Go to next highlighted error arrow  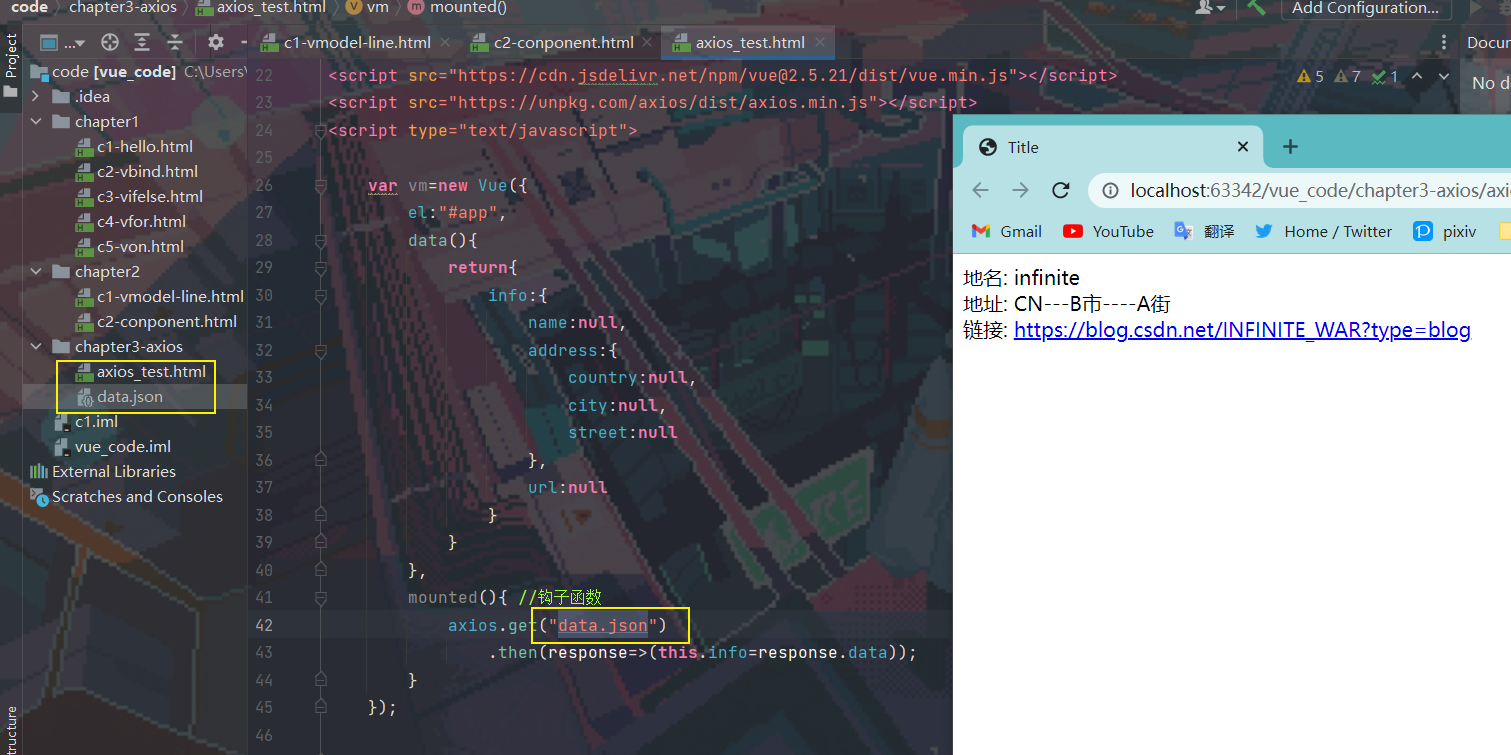click(x=1443, y=76)
